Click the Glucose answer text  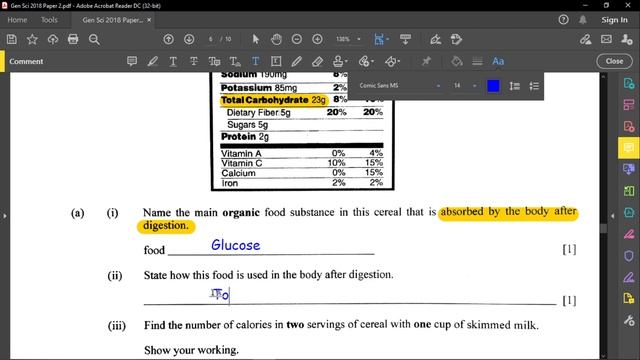236,245
